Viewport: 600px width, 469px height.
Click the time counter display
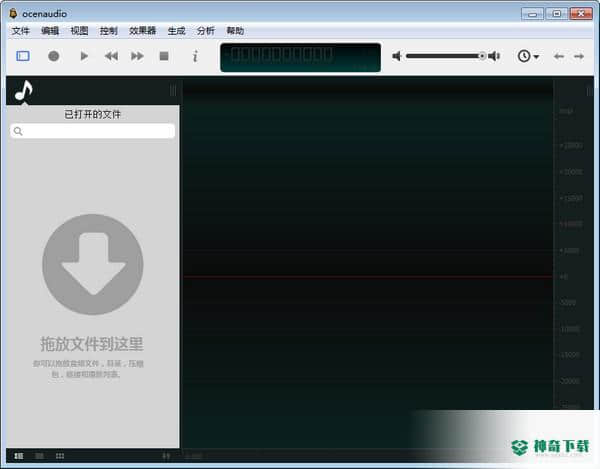(300, 57)
